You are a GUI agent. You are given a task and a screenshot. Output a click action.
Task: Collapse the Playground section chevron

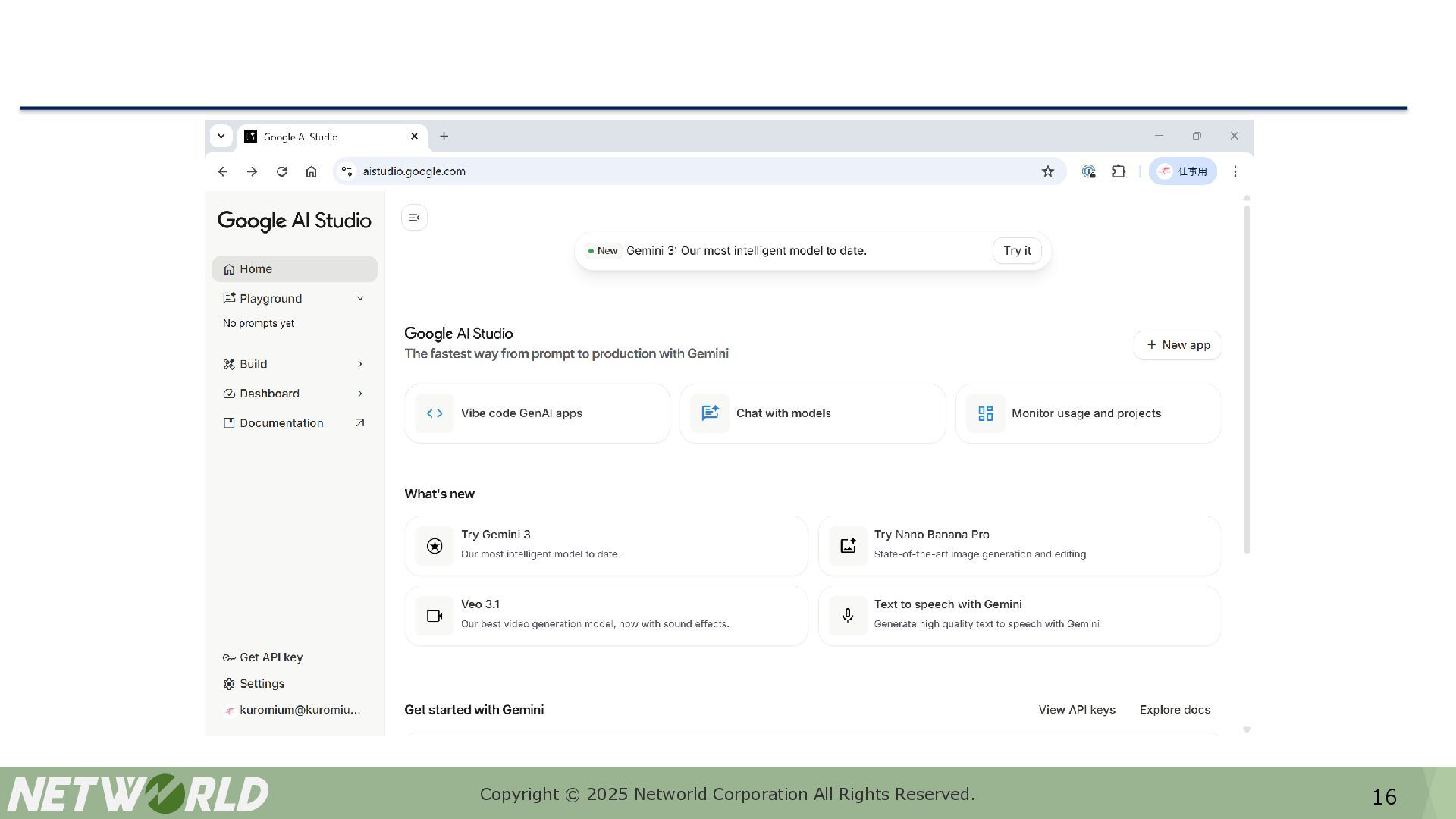click(x=360, y=299)
